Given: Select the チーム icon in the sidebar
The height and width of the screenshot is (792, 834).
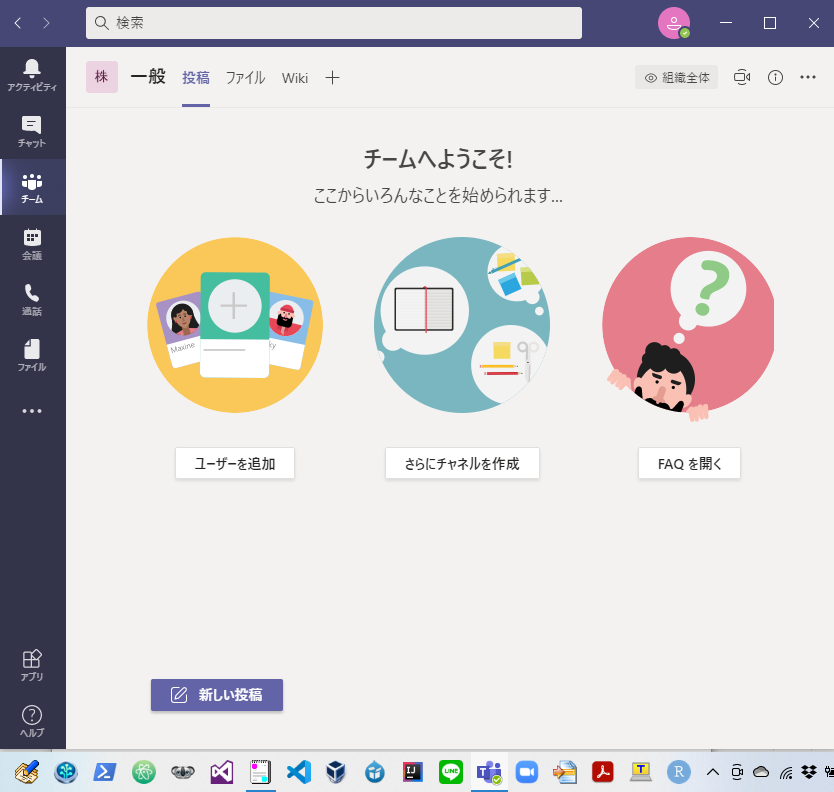Looking at the screenshot, I should coord(32,187).
